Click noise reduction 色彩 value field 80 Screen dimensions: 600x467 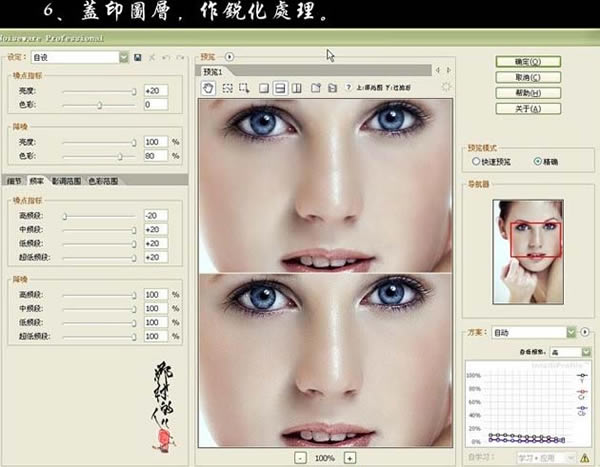pos(156,156)
